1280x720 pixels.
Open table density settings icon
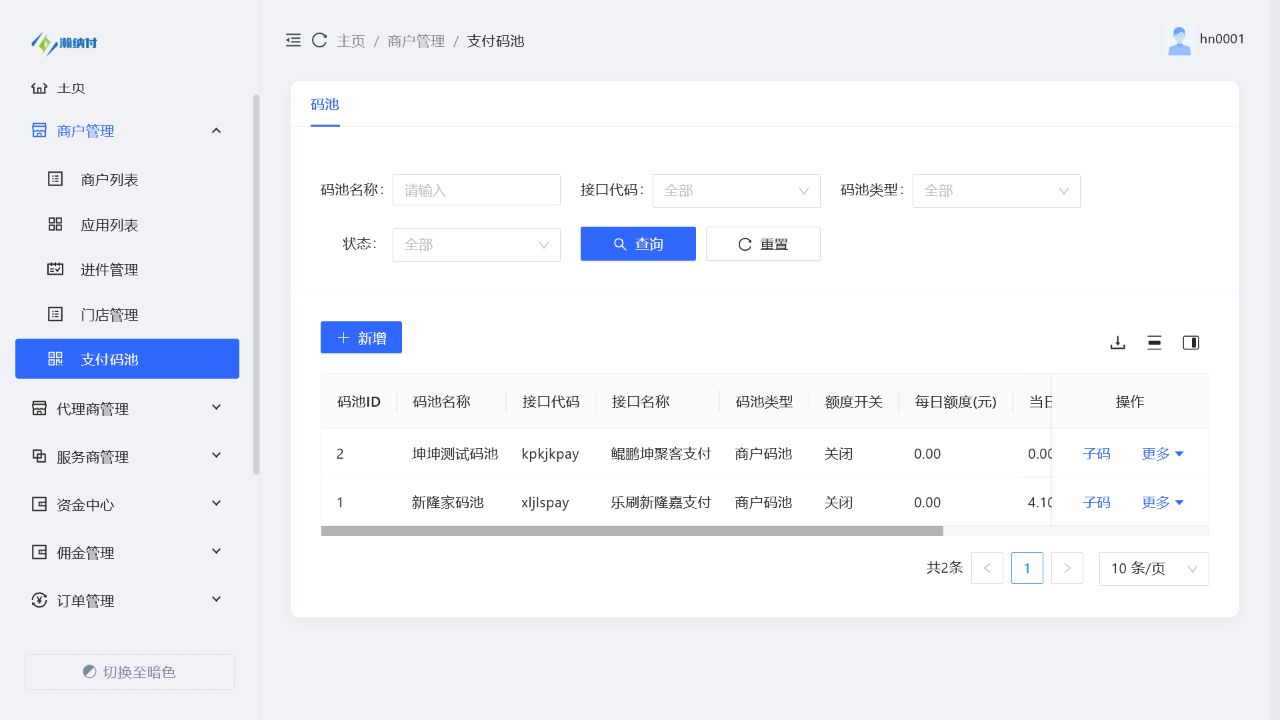click(1154, 342)
